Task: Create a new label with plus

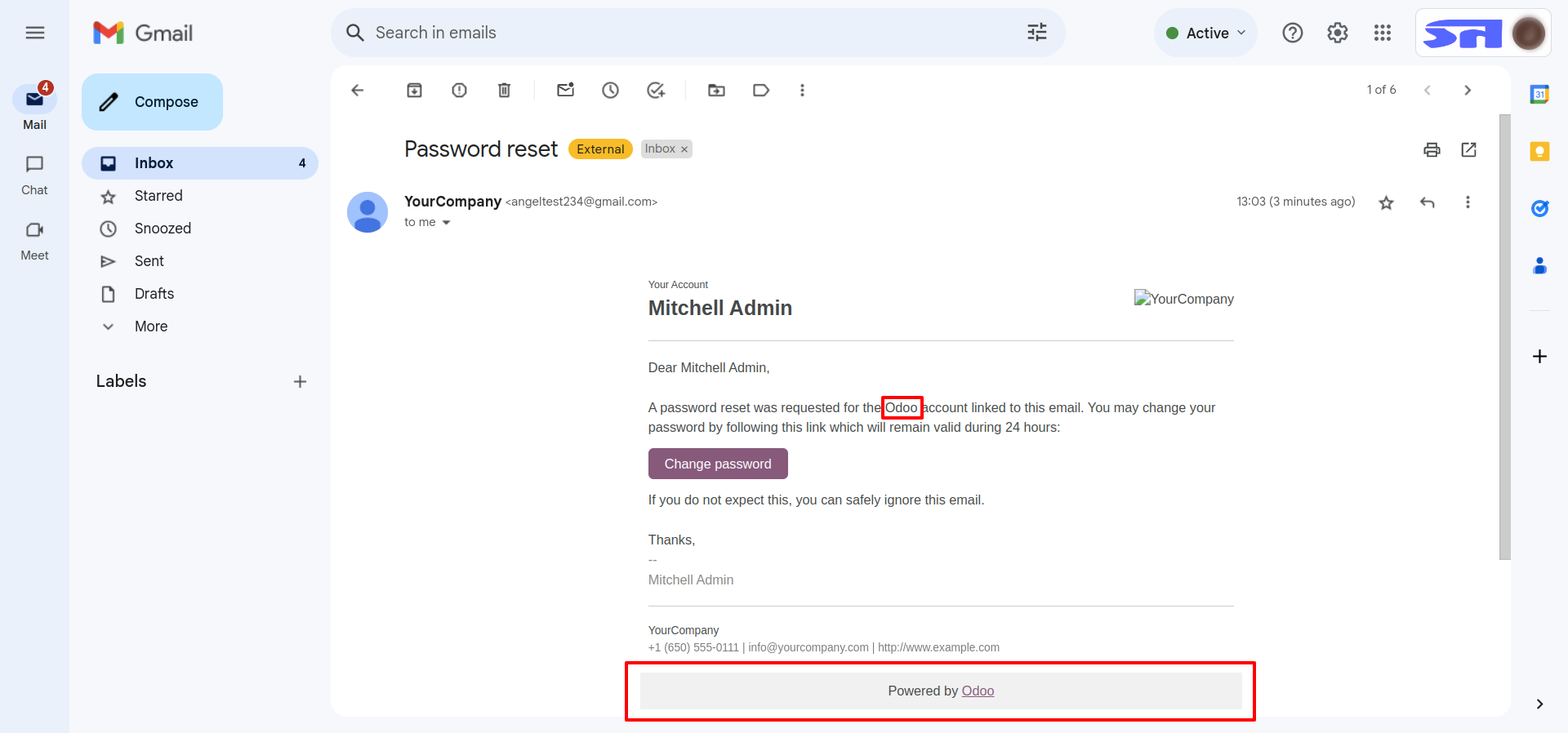Action: (301, 382)
